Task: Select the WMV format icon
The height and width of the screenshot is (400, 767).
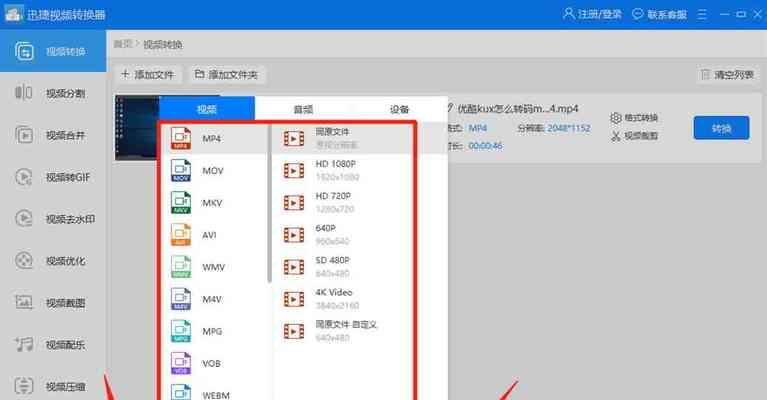Action: coord(180,267)
